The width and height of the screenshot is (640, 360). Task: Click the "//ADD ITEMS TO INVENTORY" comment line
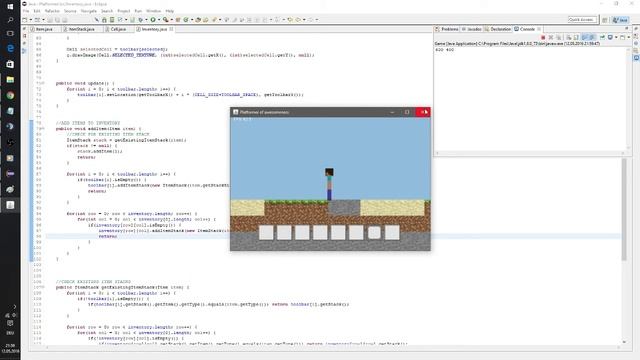click(x=88, y=123)
